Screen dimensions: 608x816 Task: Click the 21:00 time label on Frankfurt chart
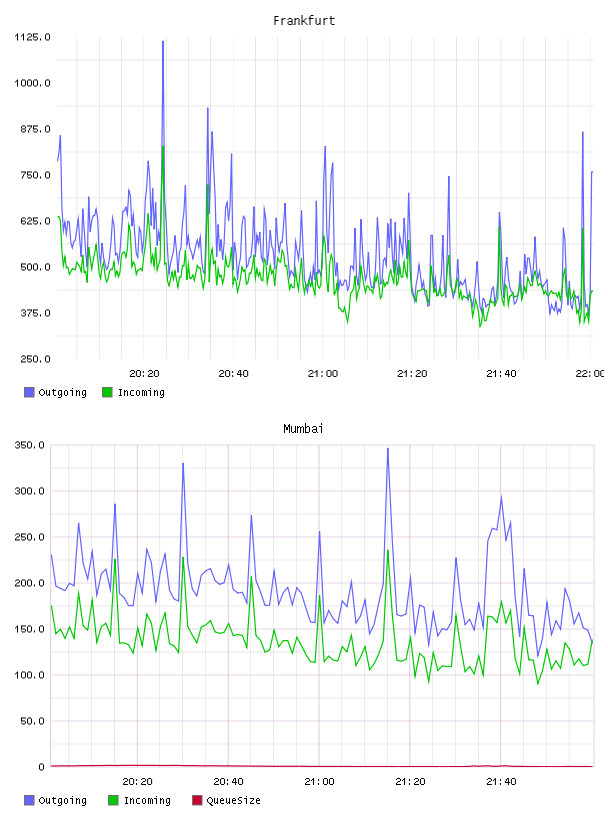point(323,374)
